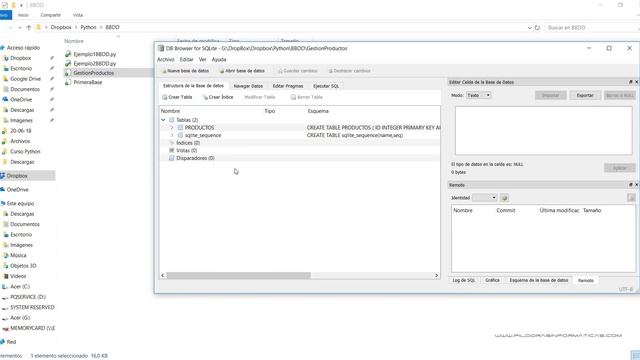Screen dimensions: 640x360
Task: Open Google Drive in Explorer sidebar
Action: click(25, 79)
